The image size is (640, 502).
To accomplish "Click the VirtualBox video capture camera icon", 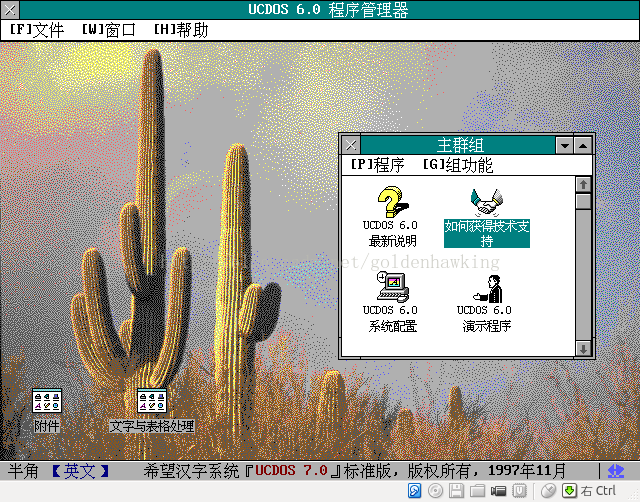I will 498,491.
